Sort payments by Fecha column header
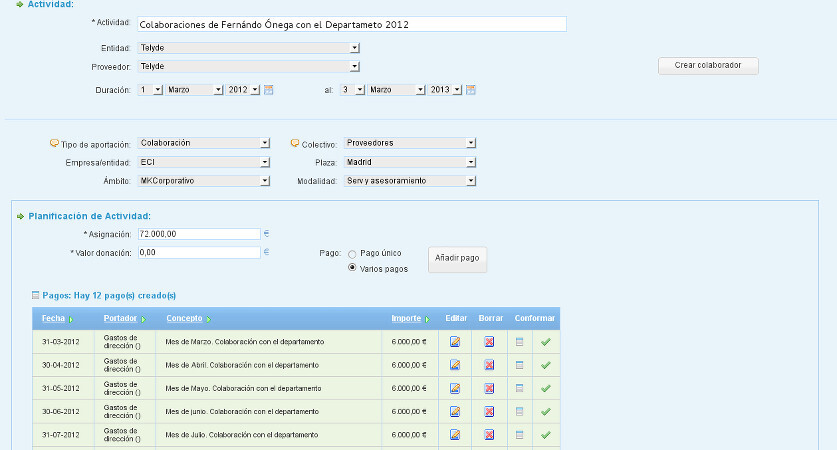The width and height of the screenshot is (837, 450). (x=53, y=319)
